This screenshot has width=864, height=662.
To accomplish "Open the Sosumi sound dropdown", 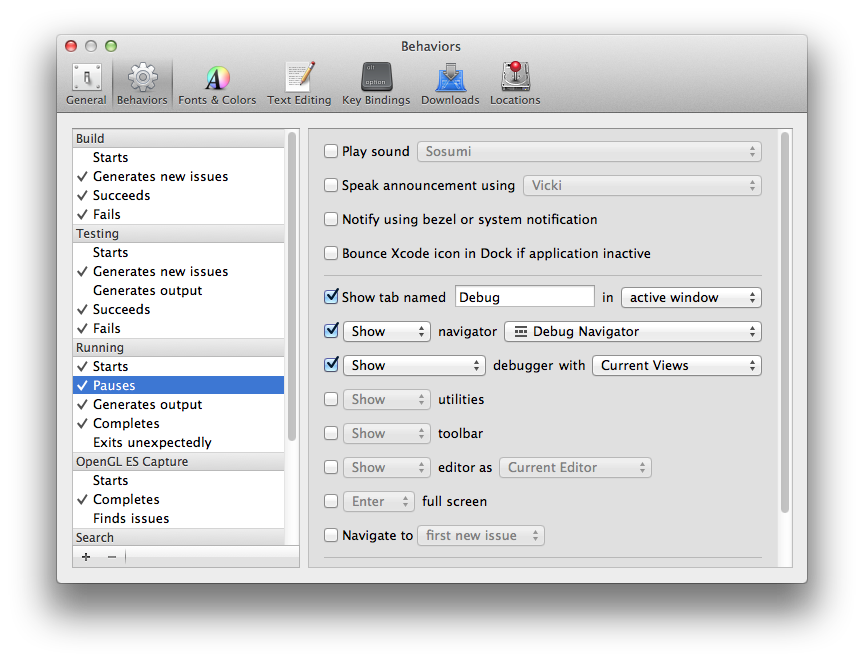I will tap(589, 152).
